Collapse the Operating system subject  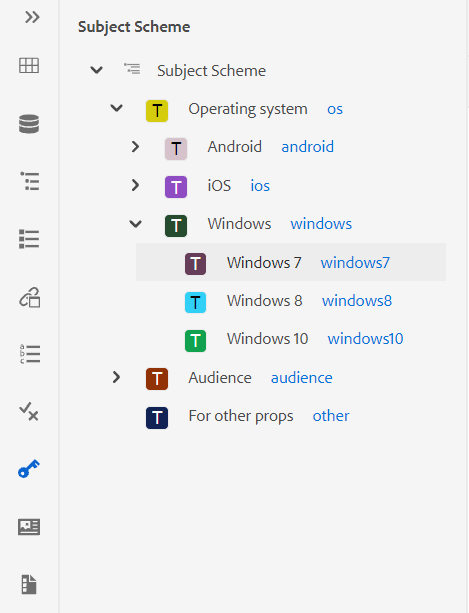pos(116,108)
